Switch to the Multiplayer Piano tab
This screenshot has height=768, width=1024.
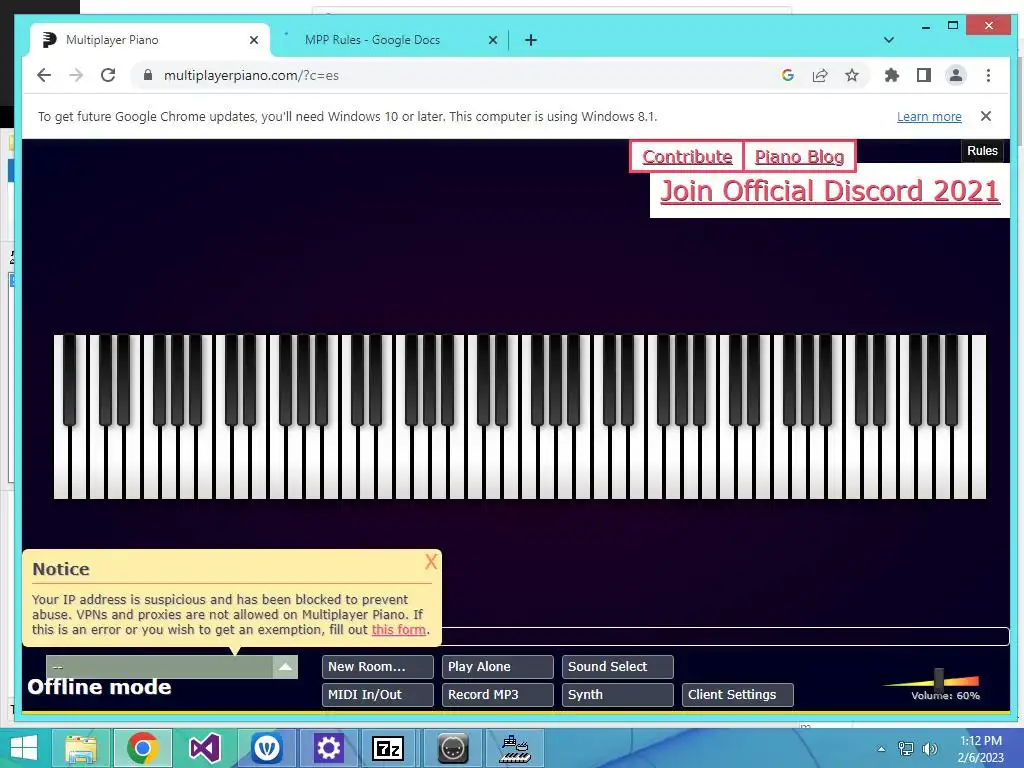(149, 40)
